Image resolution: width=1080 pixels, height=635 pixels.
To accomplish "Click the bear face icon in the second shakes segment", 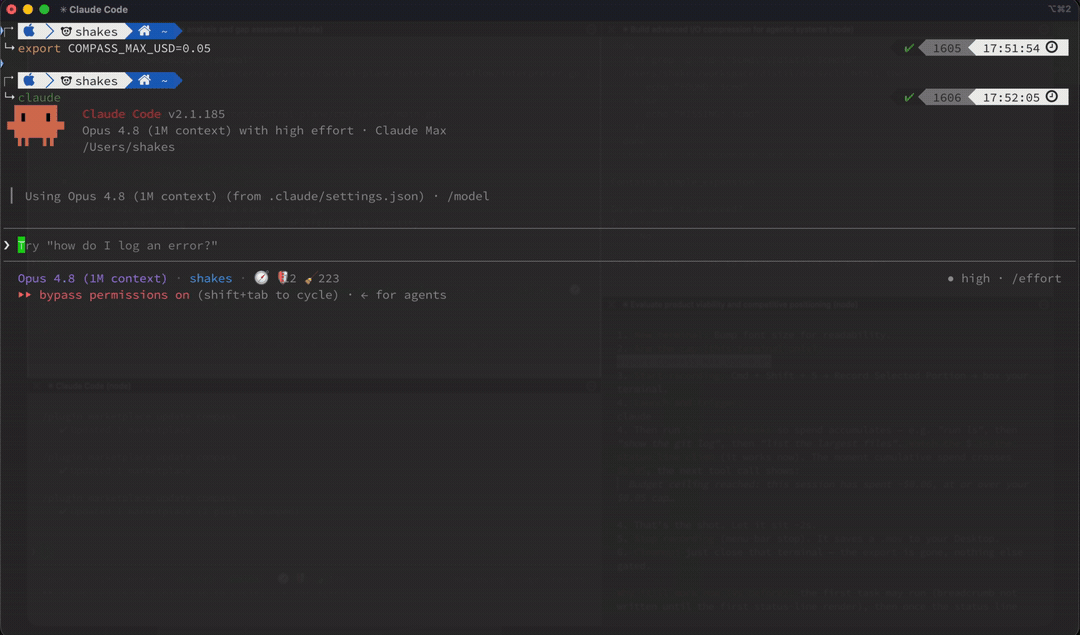I will (x=66, y=81).
